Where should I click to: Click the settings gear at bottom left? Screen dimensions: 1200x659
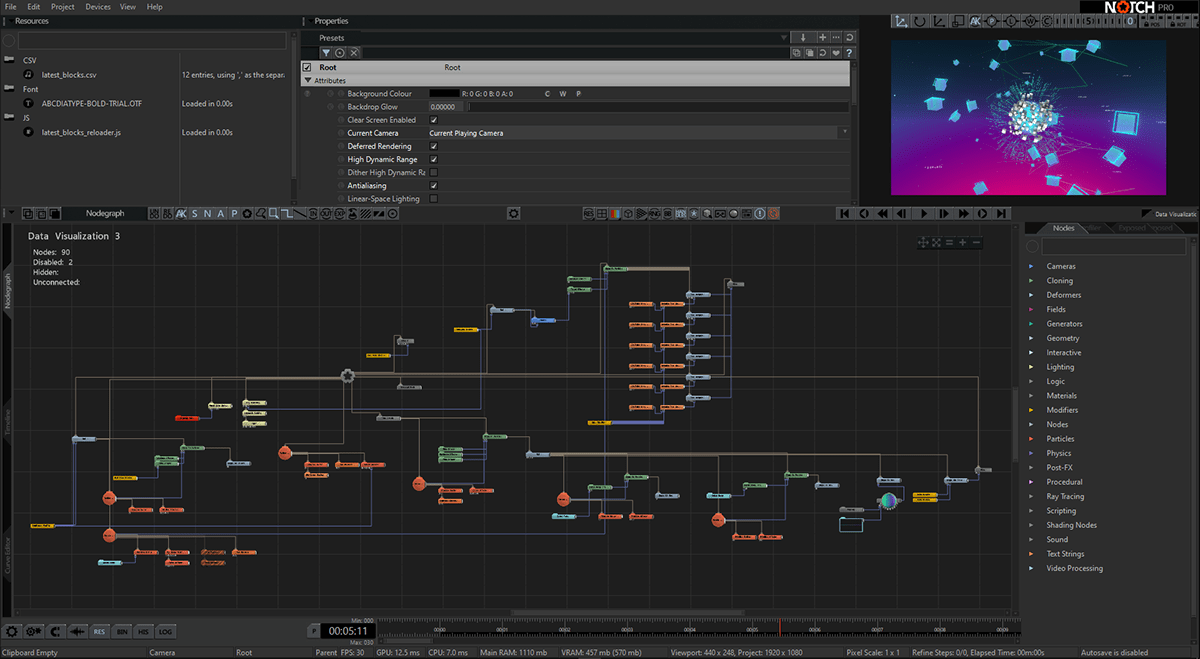12,631
